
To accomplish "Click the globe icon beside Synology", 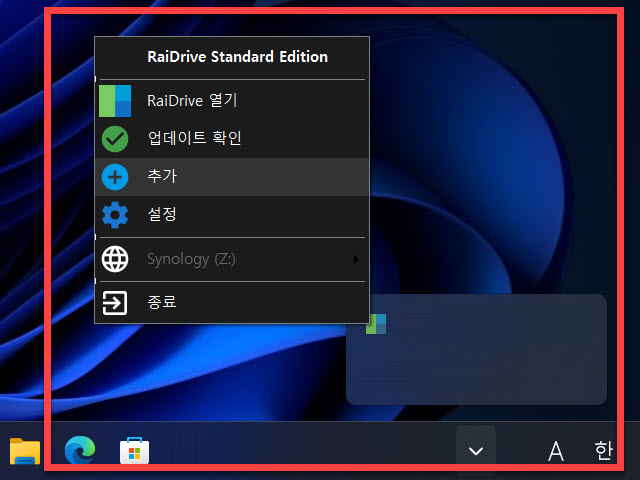I will 115,259.
